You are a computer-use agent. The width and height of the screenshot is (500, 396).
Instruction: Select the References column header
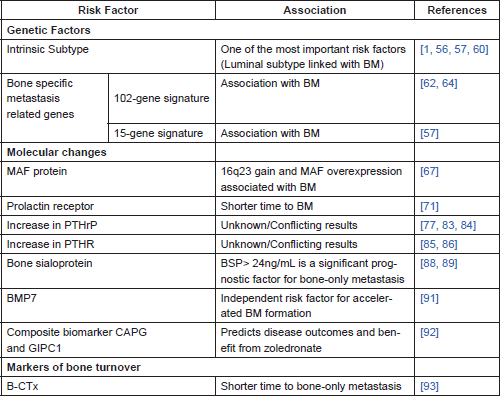(457, 10)
